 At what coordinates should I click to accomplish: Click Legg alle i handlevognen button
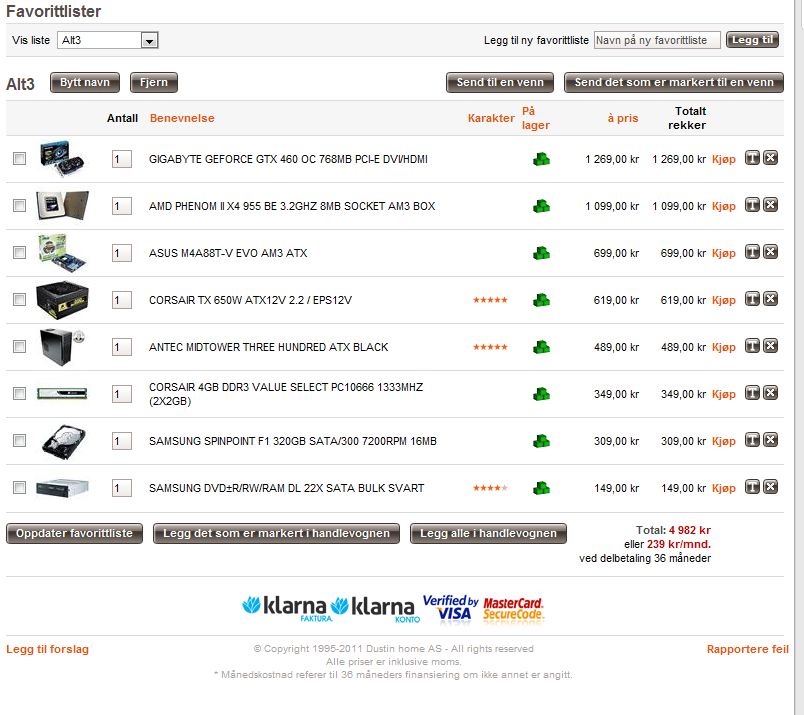(x=488, y=533)
